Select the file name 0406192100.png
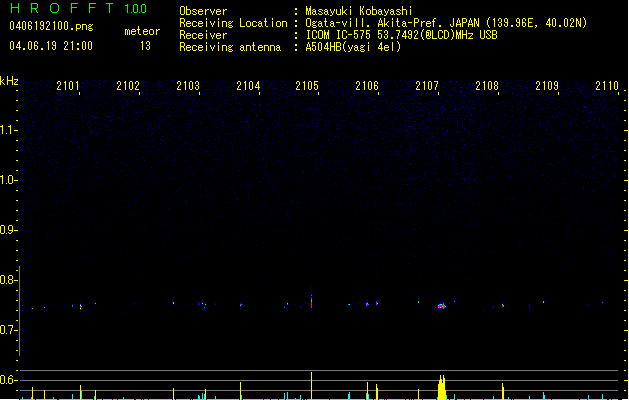Screen dimensions: 629x400 tap(51, 26)
